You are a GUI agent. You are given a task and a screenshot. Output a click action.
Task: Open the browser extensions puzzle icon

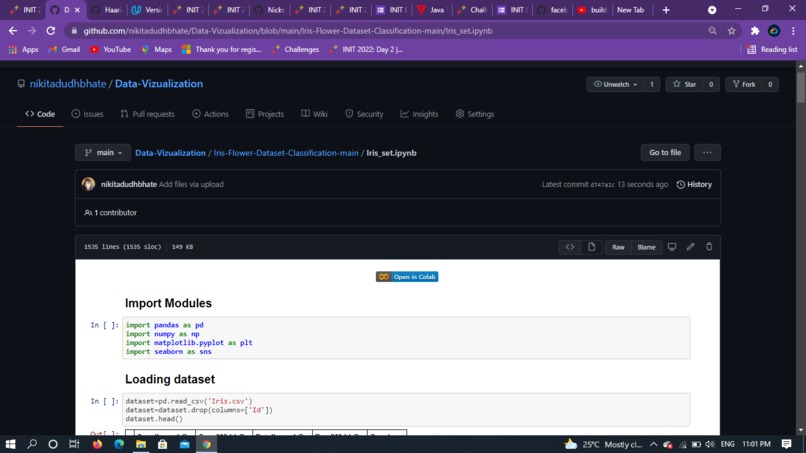click(755, 31)
